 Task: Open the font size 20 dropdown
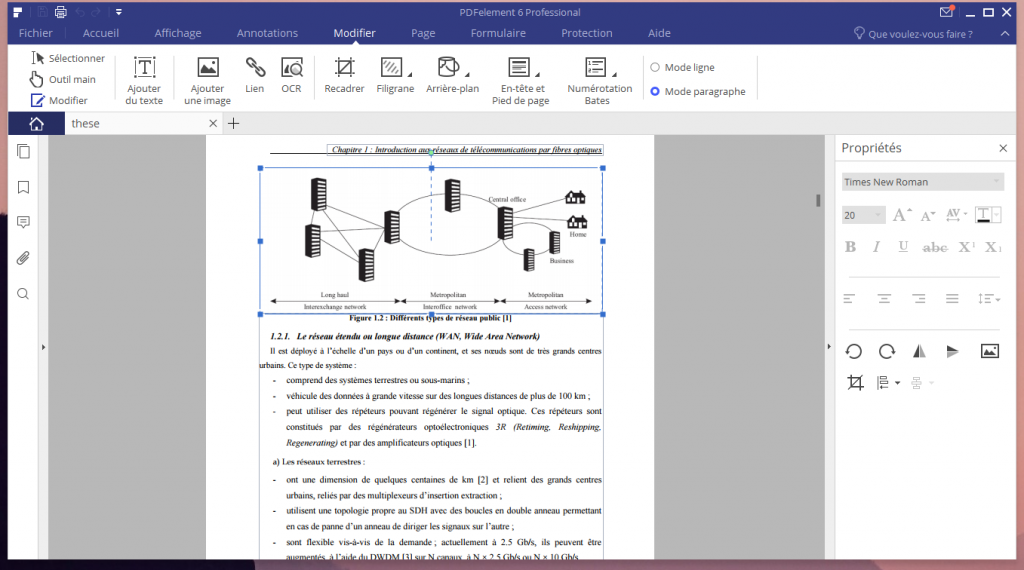(863, 215)
